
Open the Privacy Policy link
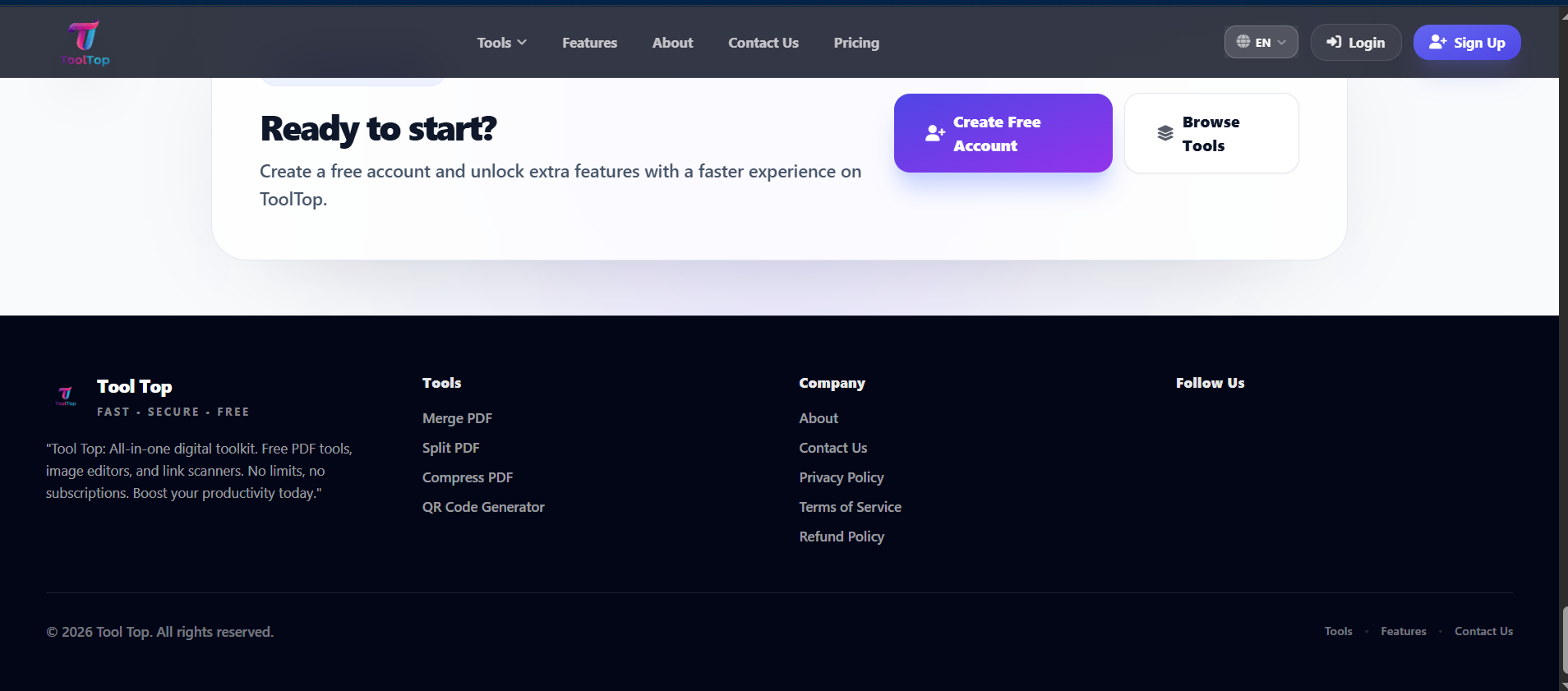point(842,477)
